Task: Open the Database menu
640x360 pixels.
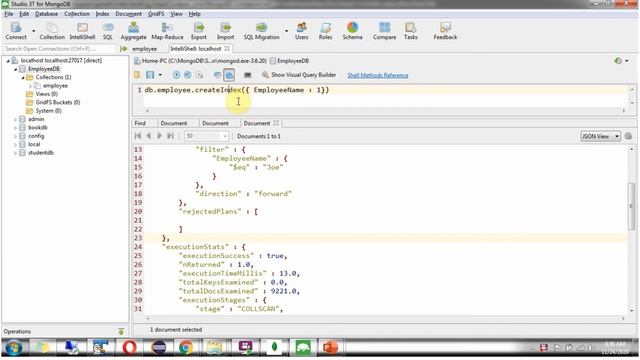Action: pos(47,14)
